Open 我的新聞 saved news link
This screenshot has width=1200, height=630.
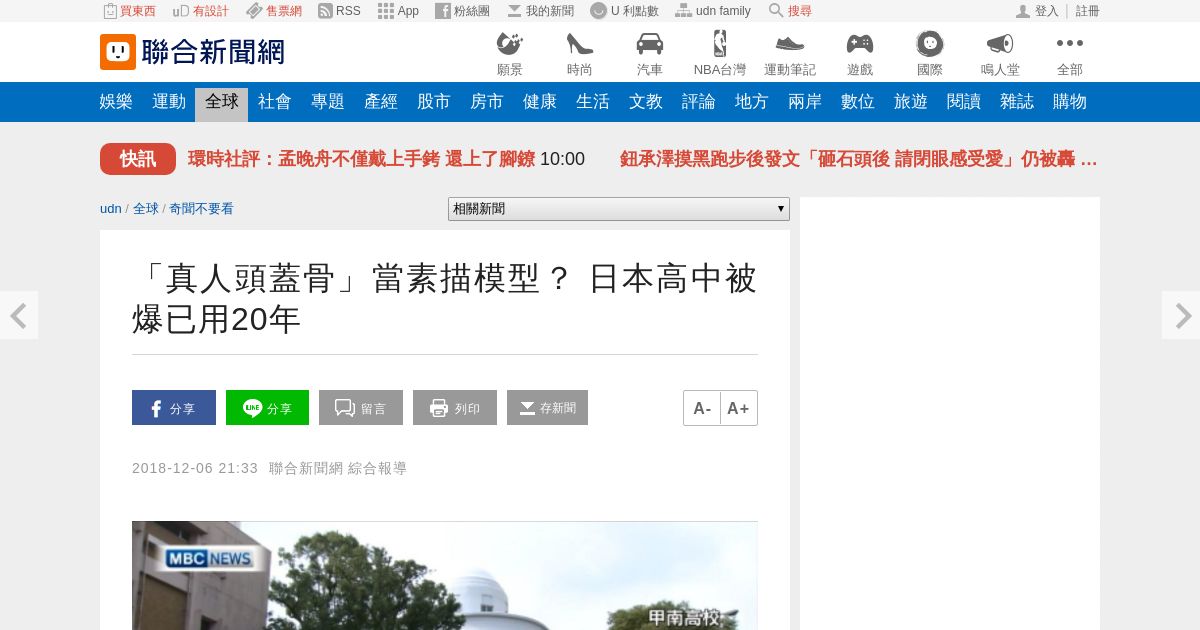[540, 11]
